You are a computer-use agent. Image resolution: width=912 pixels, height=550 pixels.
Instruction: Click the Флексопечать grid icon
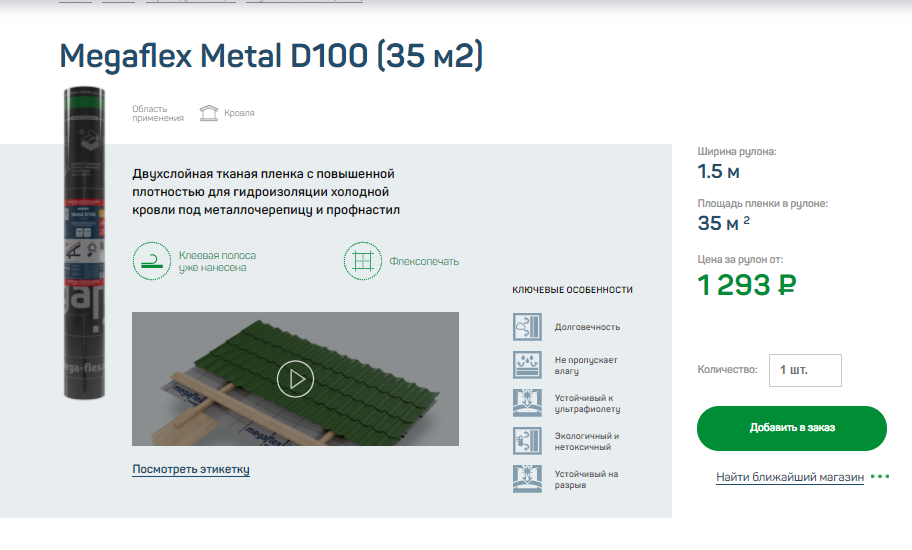tap(363, 261)
